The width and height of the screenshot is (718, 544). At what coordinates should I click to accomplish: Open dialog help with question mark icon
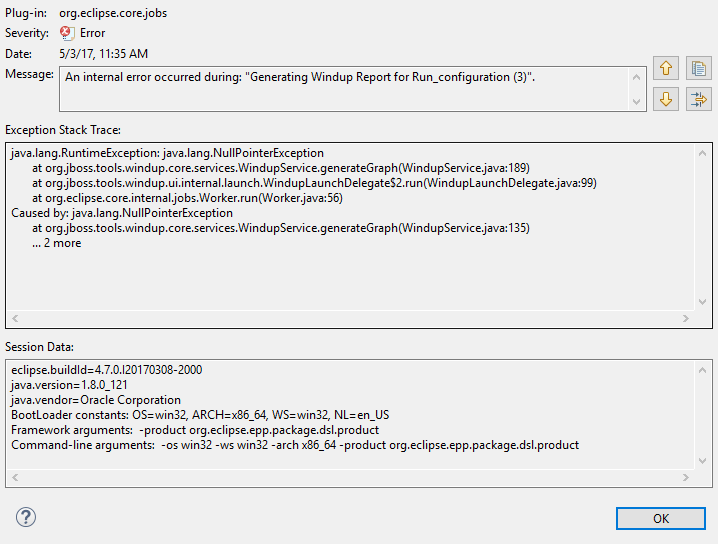click(26, 517)
